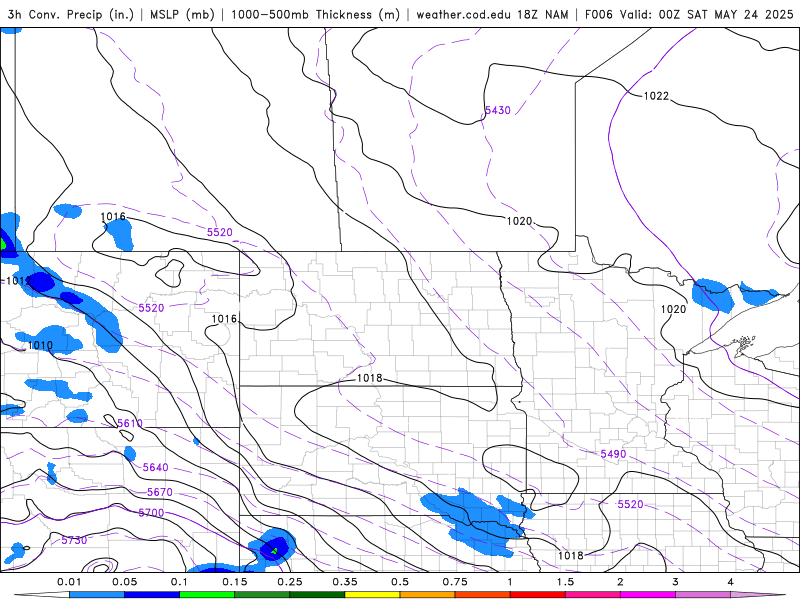Image resolution: width=800 pixels, height=600 pixels.
Task: Select the light blue 0.01–0.05 legend swatch
Action: pyautogui.click(x=97, y=595)
